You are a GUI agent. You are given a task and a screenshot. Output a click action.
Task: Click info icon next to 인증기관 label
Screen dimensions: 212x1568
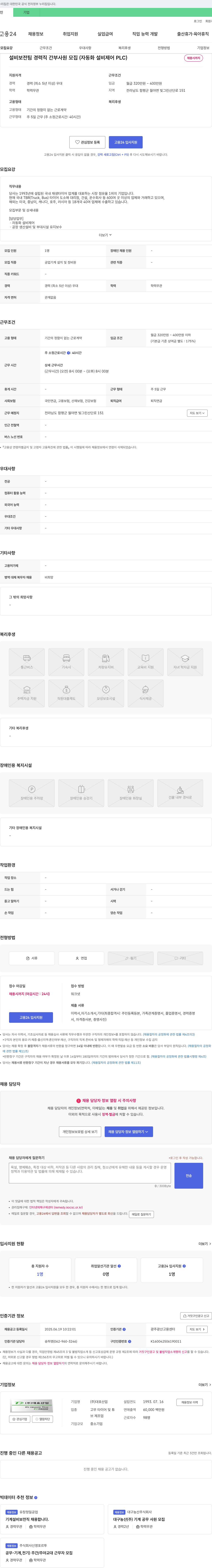point(124,1329)
